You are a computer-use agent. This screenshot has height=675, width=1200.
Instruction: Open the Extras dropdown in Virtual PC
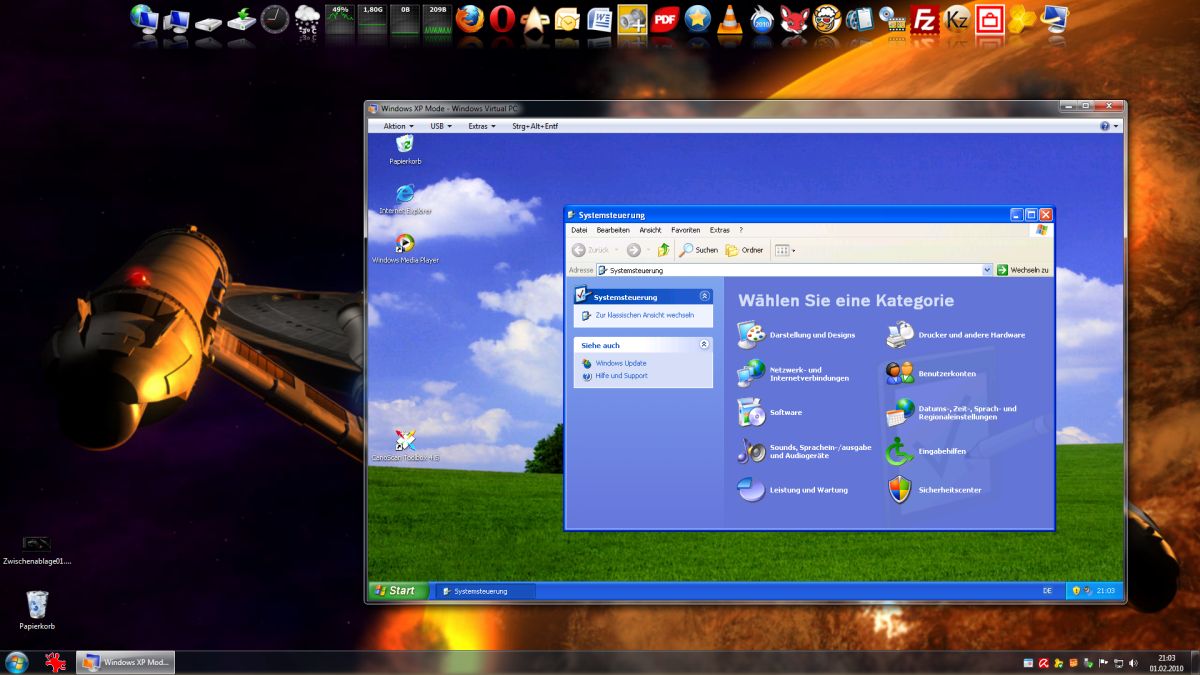[x=482, y=126]
